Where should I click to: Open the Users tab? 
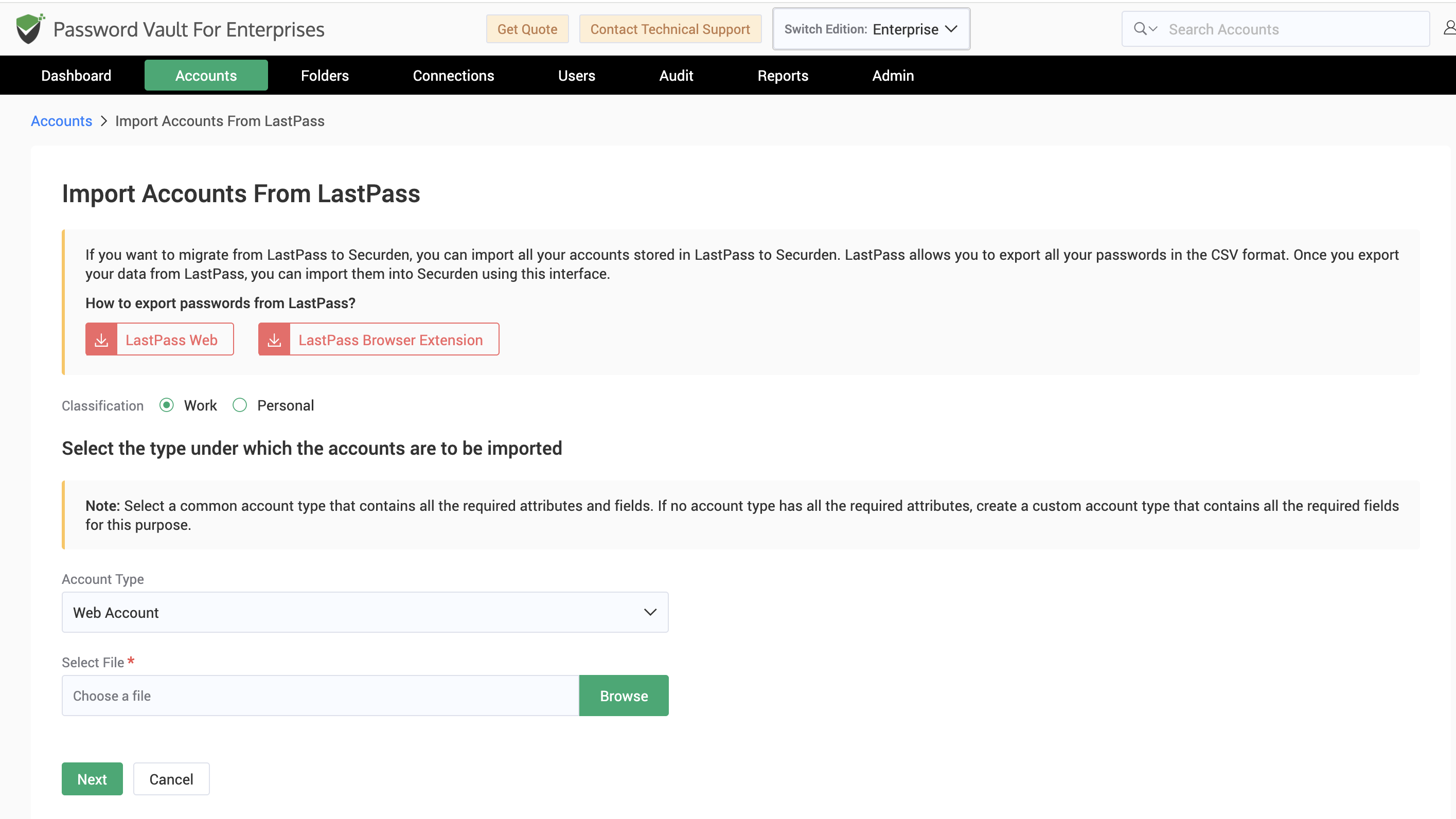(577, 75)
